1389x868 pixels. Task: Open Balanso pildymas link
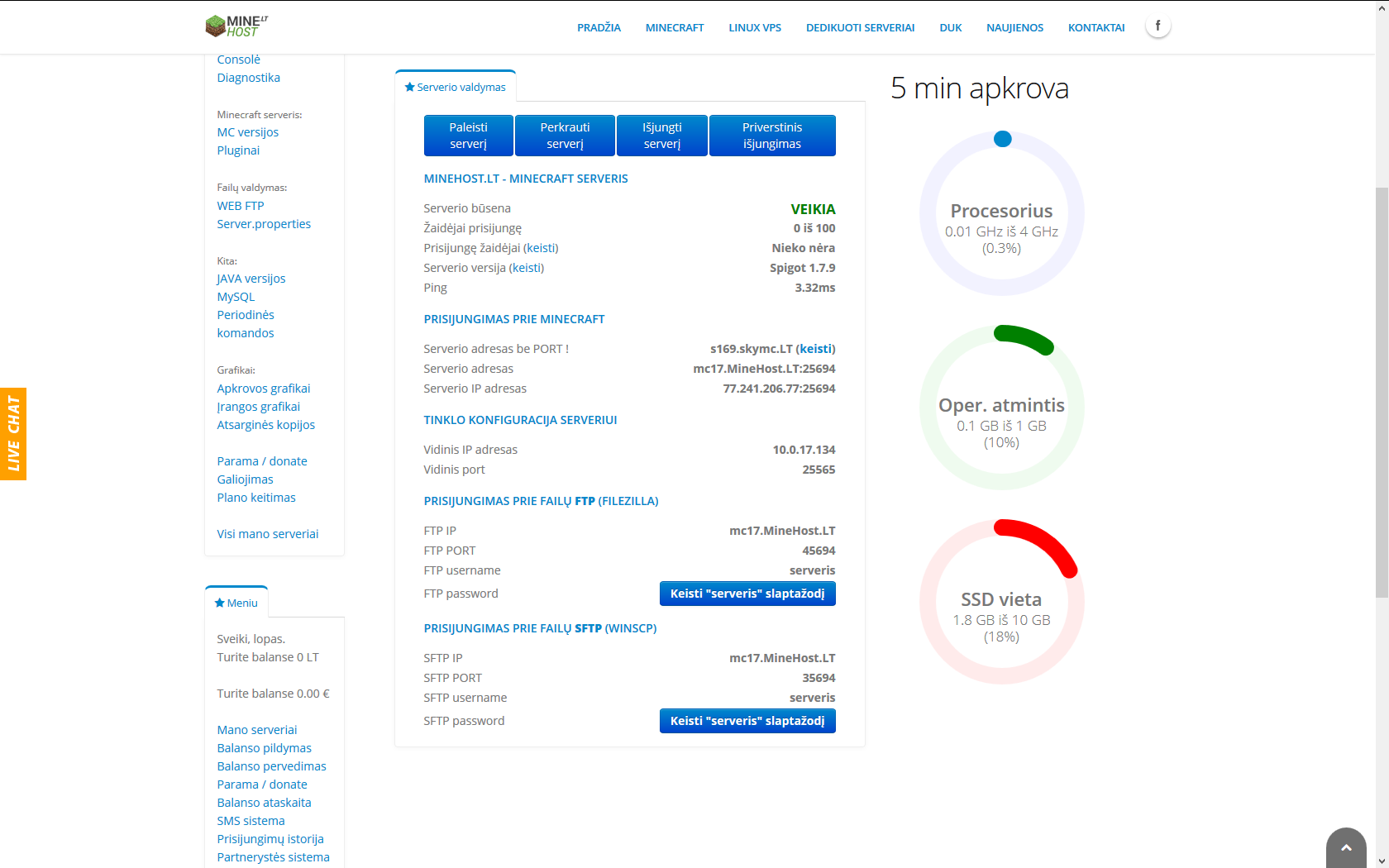[264, 748]
